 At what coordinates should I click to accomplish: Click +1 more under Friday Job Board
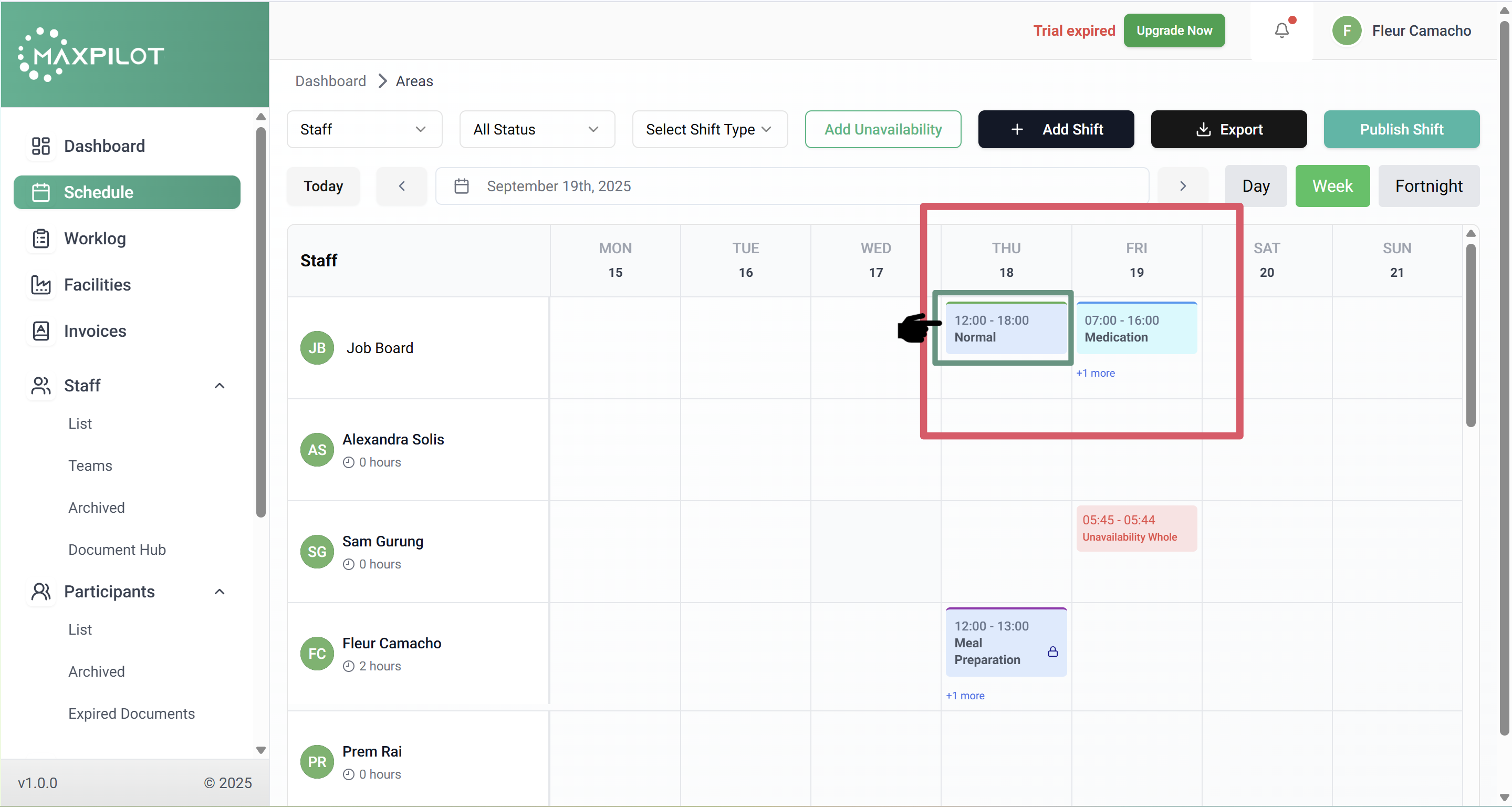click(1094, 373)
